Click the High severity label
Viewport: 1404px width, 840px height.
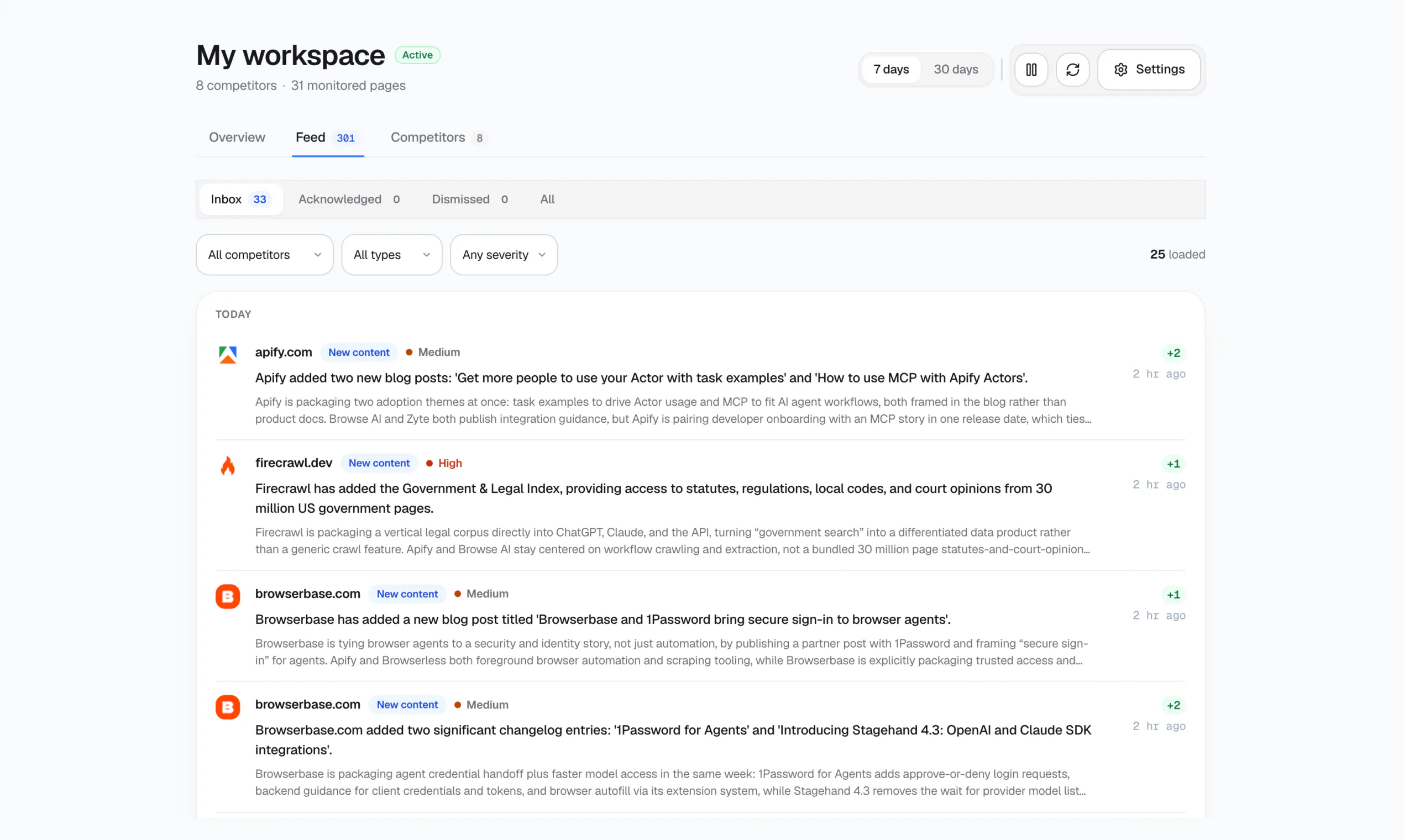(444, 463)
